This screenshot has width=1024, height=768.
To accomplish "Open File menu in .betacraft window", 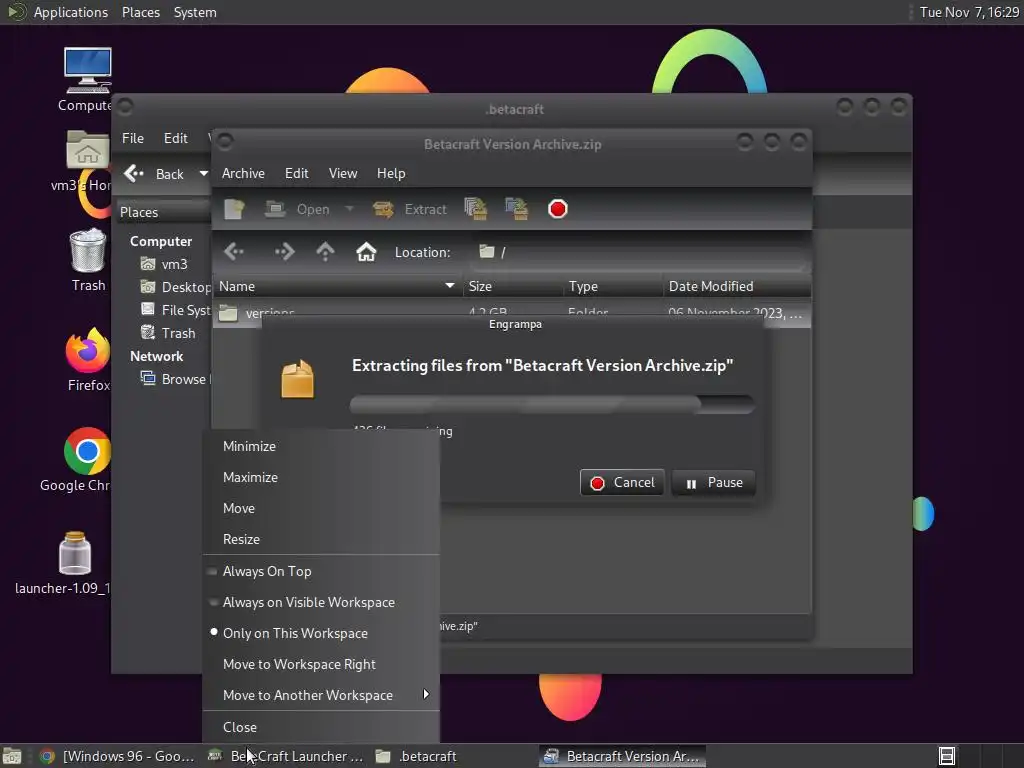I will (133, 138).
